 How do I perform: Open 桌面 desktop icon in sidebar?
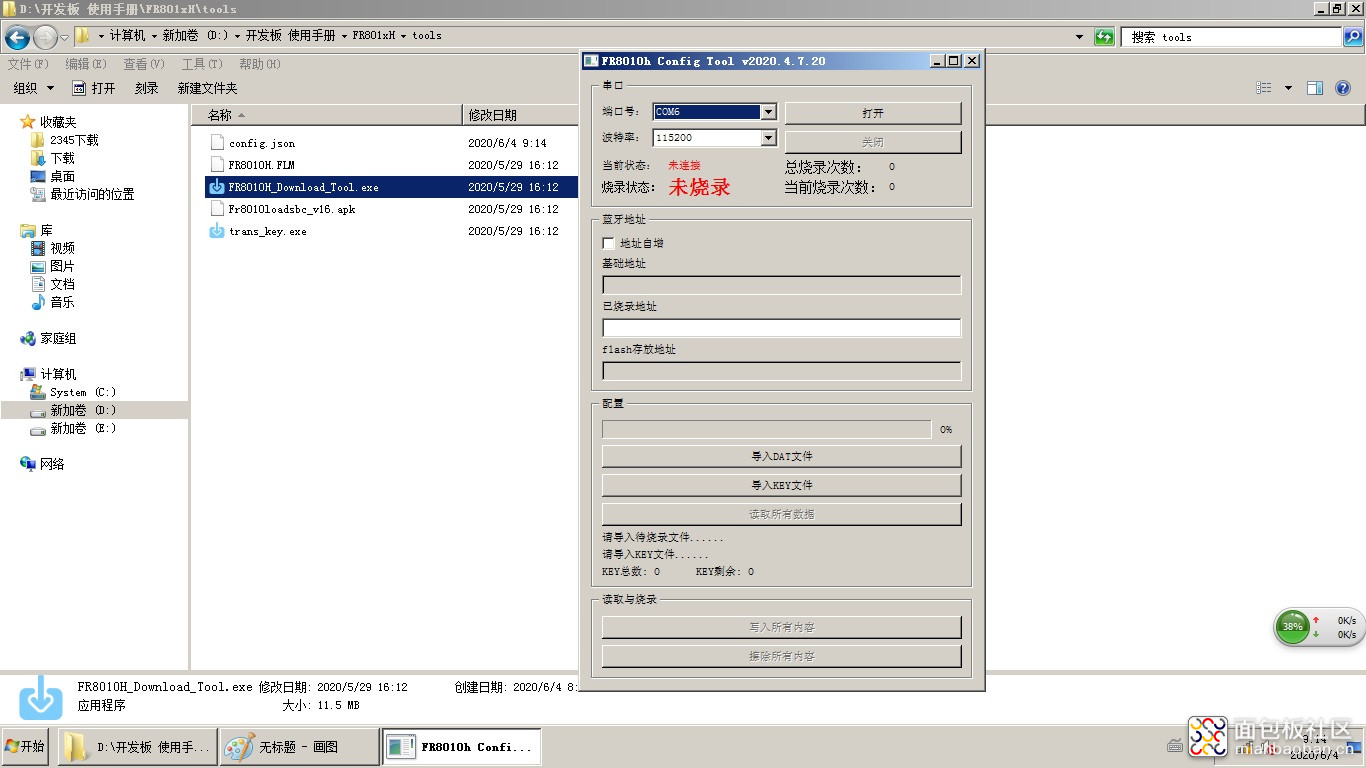click(x=38, y=176)
